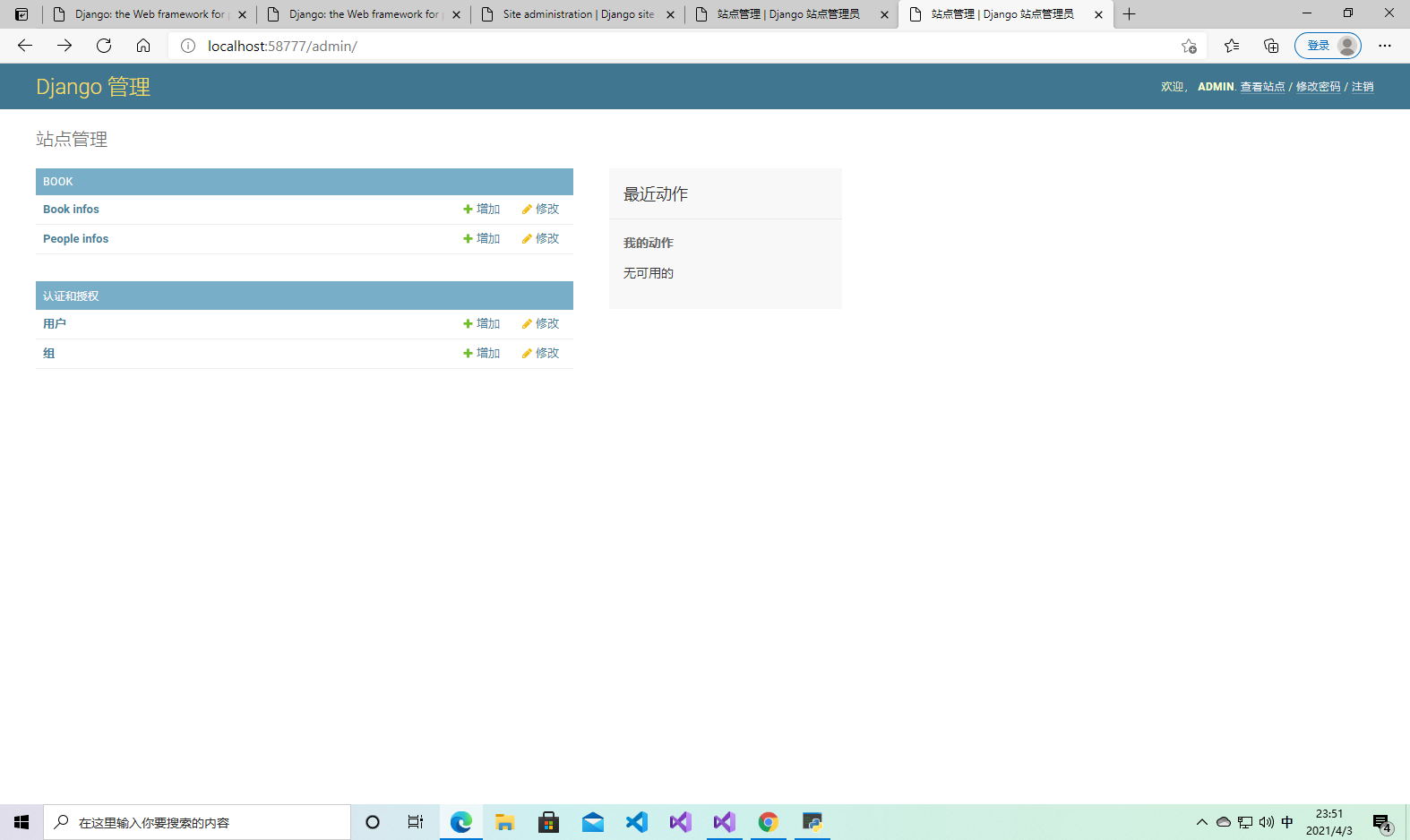Screen dimensions: 1410x840
Task: Open the tab actions menu icon
Action: 21,14
